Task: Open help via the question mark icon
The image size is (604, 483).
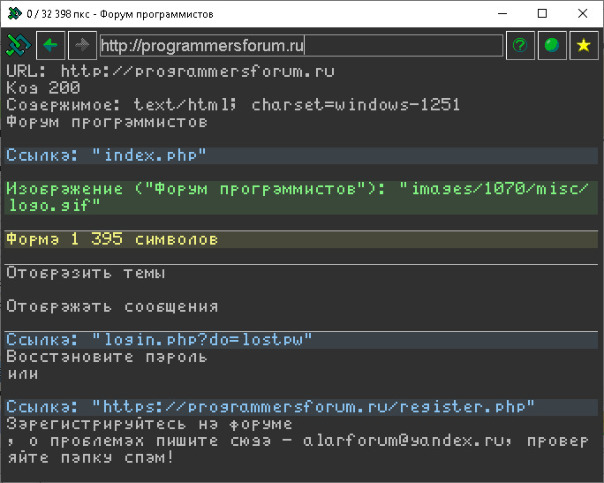Action: click(x=519, y=45)
